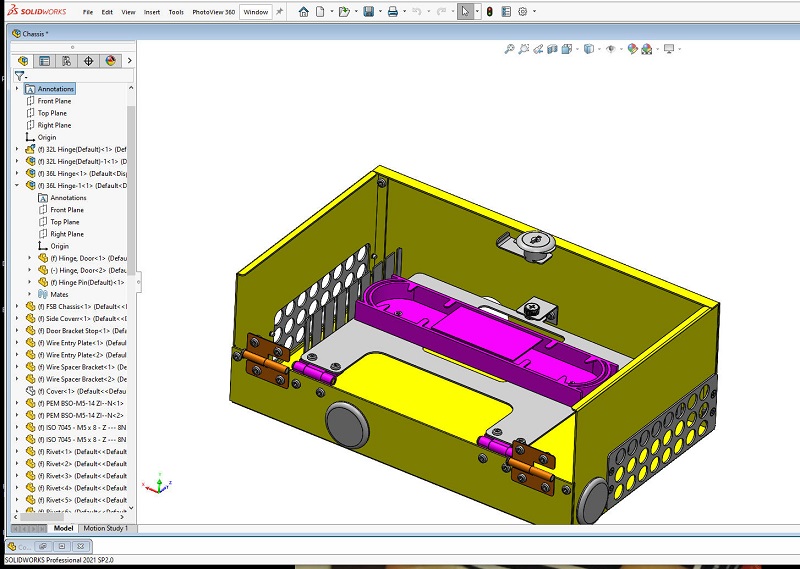Switch to ConfigurationManager tab
This screenshot has width=800, height=569.
coord(66,61)
